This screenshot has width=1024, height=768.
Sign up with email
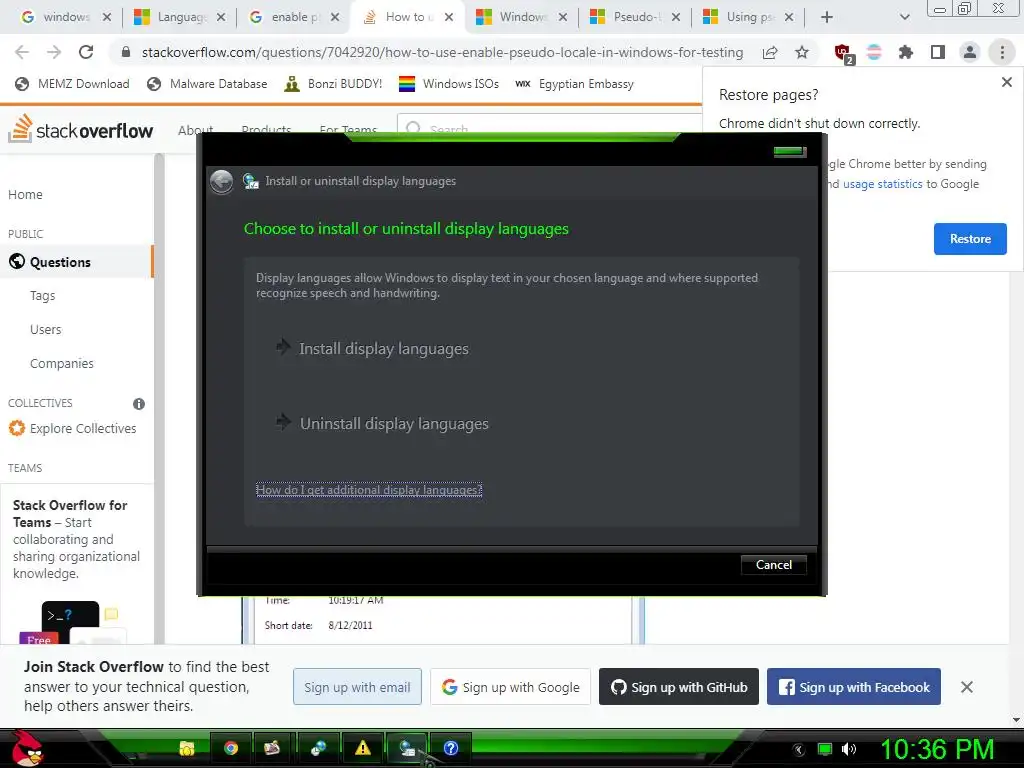pyautogui.click(x=357, y=687)
